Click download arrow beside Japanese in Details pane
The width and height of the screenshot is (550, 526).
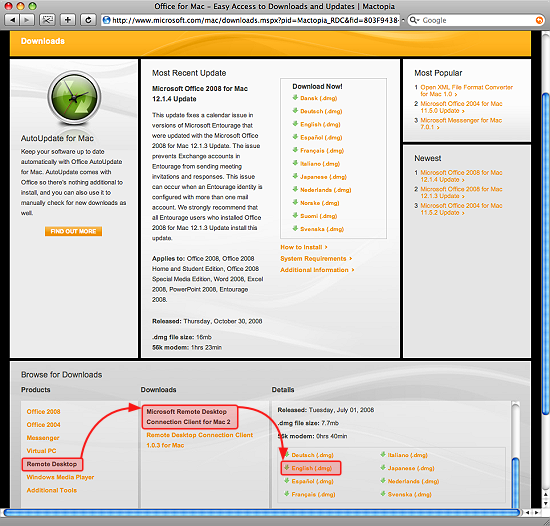[383, 468]
